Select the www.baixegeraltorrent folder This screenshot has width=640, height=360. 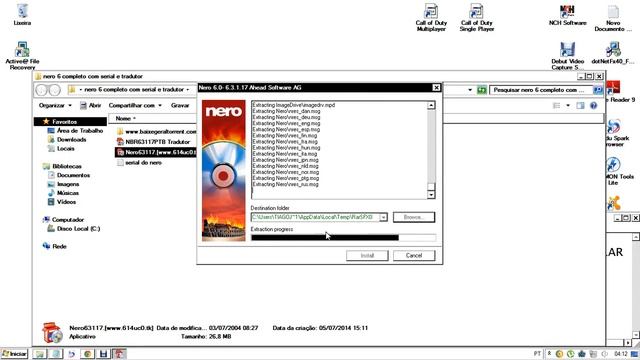156,131
